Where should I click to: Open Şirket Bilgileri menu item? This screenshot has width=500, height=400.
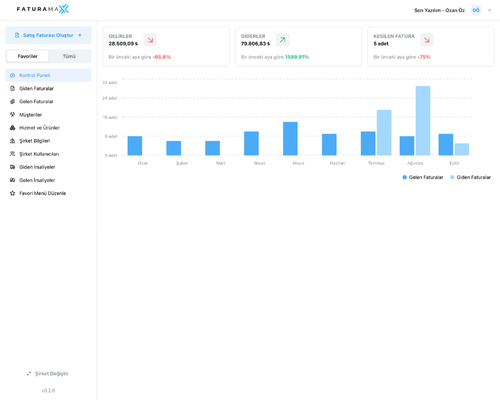[48, 141]
